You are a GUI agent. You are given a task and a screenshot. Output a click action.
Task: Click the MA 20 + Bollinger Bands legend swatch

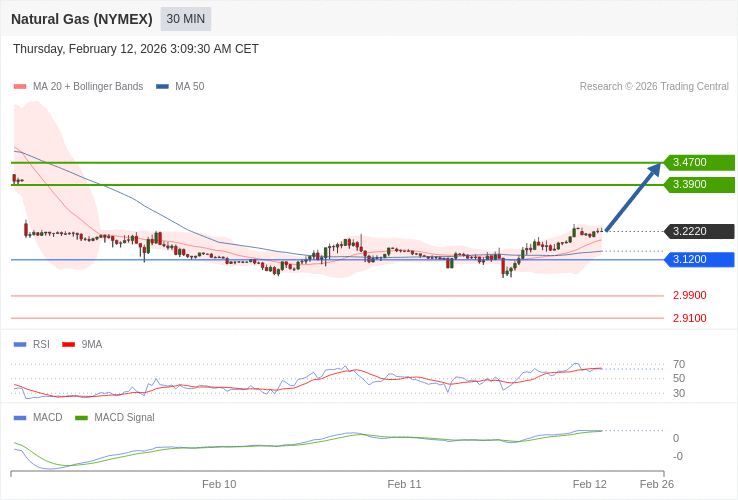pos(20,87)
